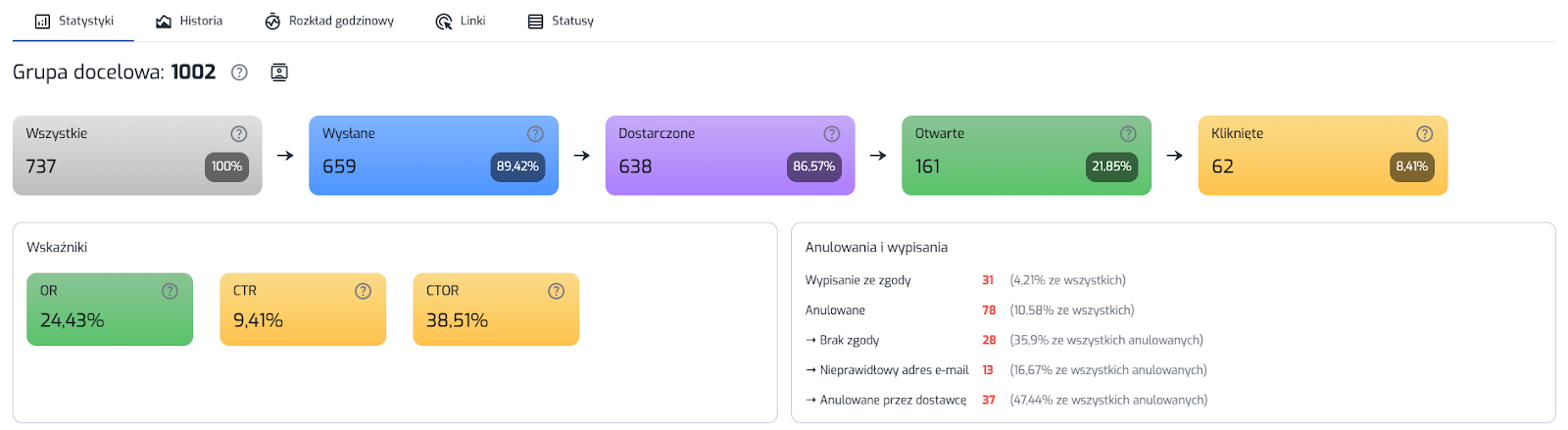Screen dimensions: 1568x430
Task: Click help icon on Kliknięte card
Action: tap(1425, 134)
